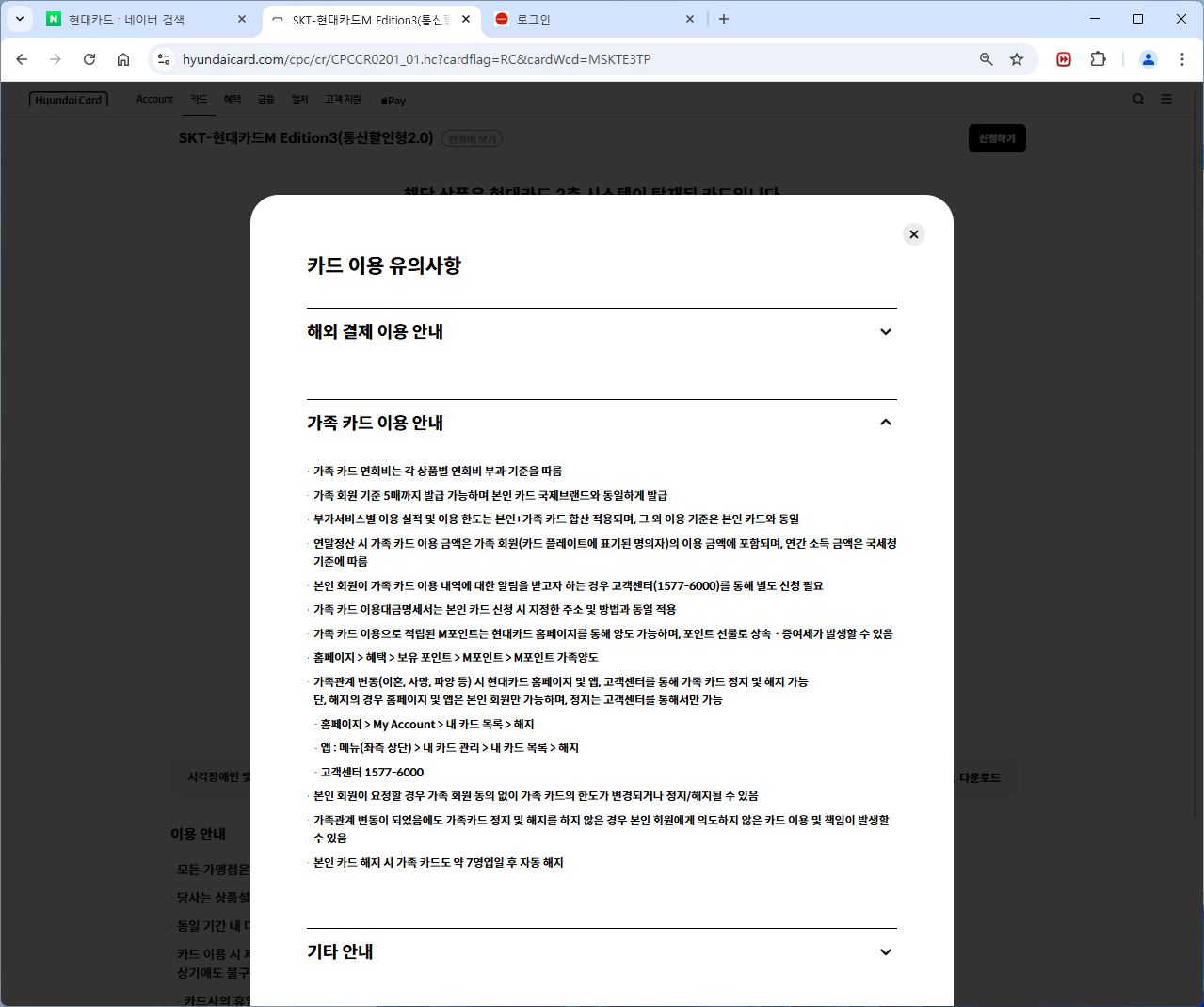The width and height of the screenshot is (1204, 1007).
Task: Expand the 기타 안내 section
Action: point(885,951)
